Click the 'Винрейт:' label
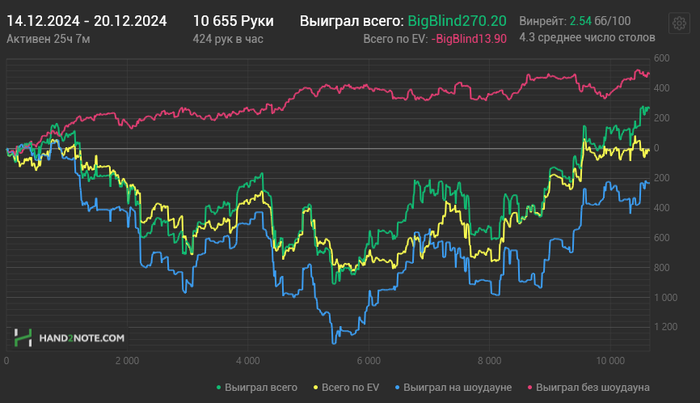700x403 pixels. (543, 21)
